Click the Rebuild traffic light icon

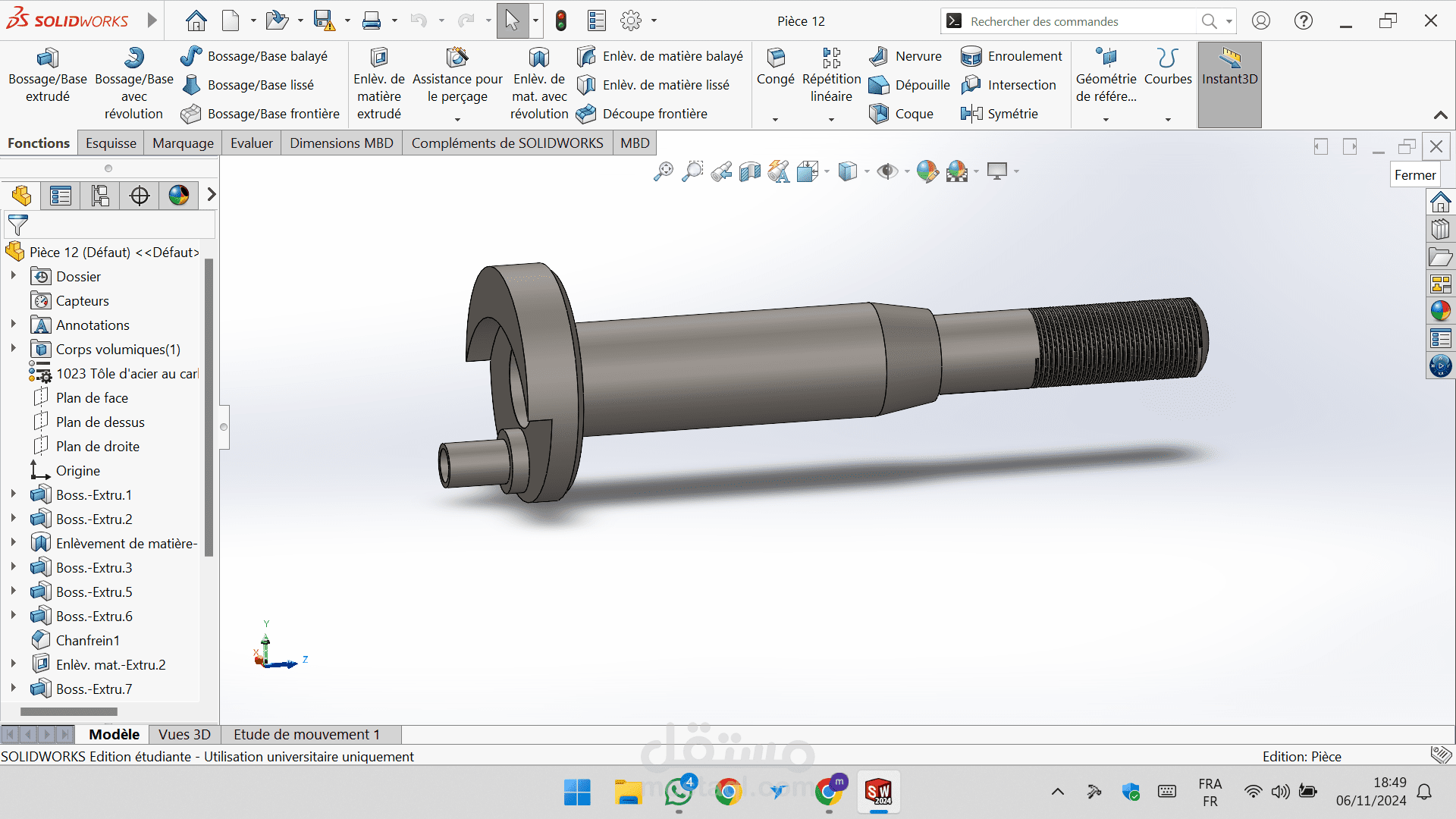pos(561,21)
